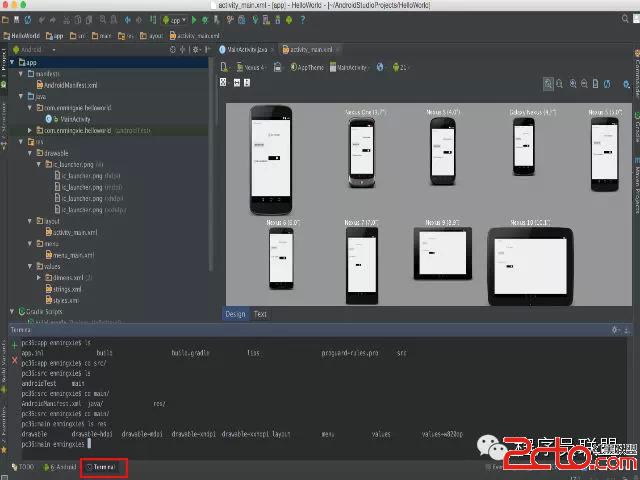Expand the Gradle Scripts node
This screenshot has width=640, height=480.
13,312
